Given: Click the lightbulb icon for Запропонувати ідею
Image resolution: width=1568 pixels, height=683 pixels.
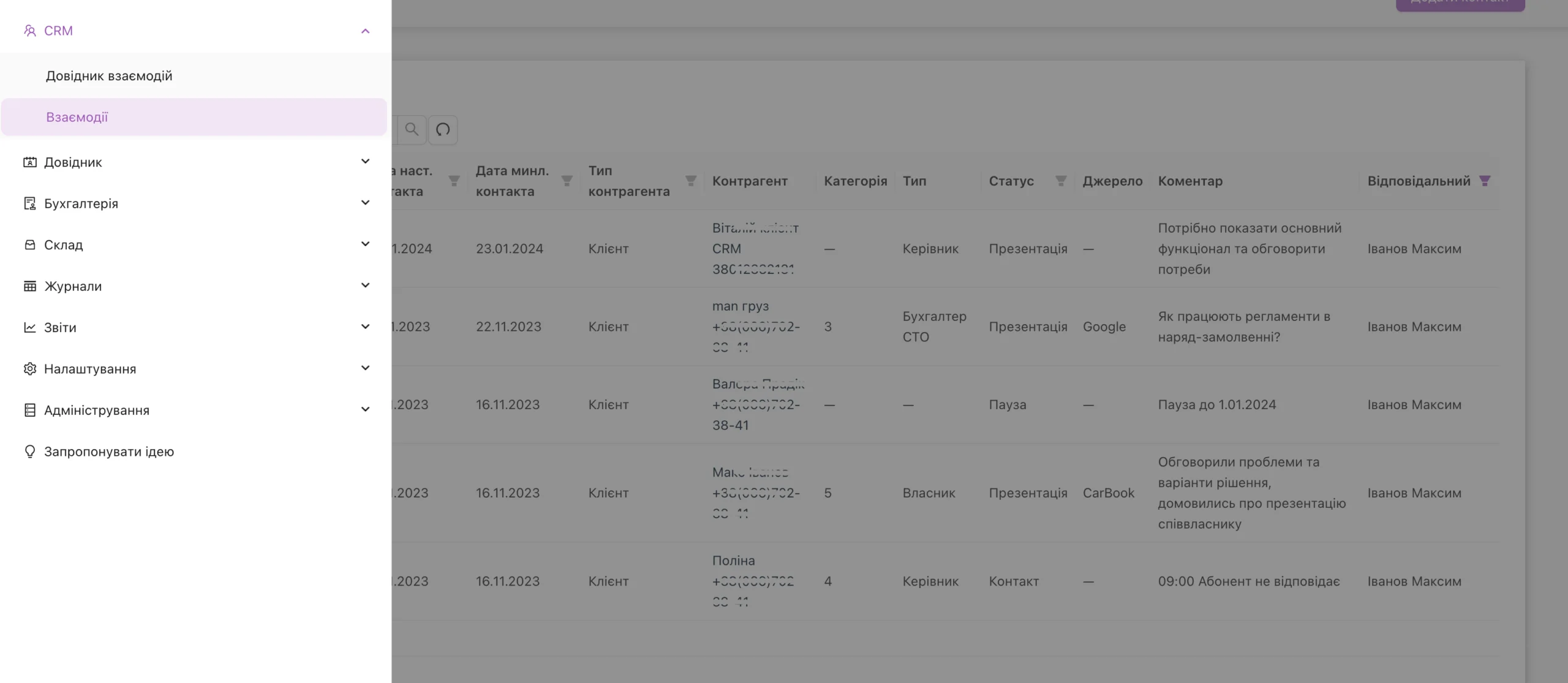Looking at the screenshot, I should 29,451.
